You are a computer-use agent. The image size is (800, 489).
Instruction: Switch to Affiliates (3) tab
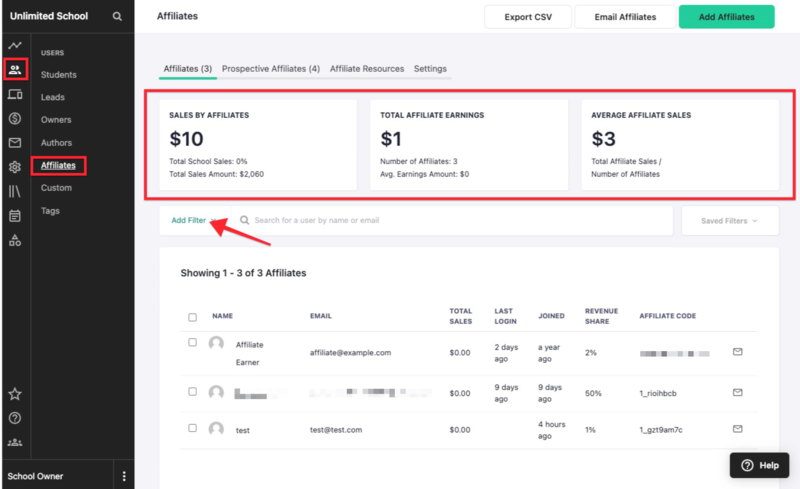(x=188, y=69)
